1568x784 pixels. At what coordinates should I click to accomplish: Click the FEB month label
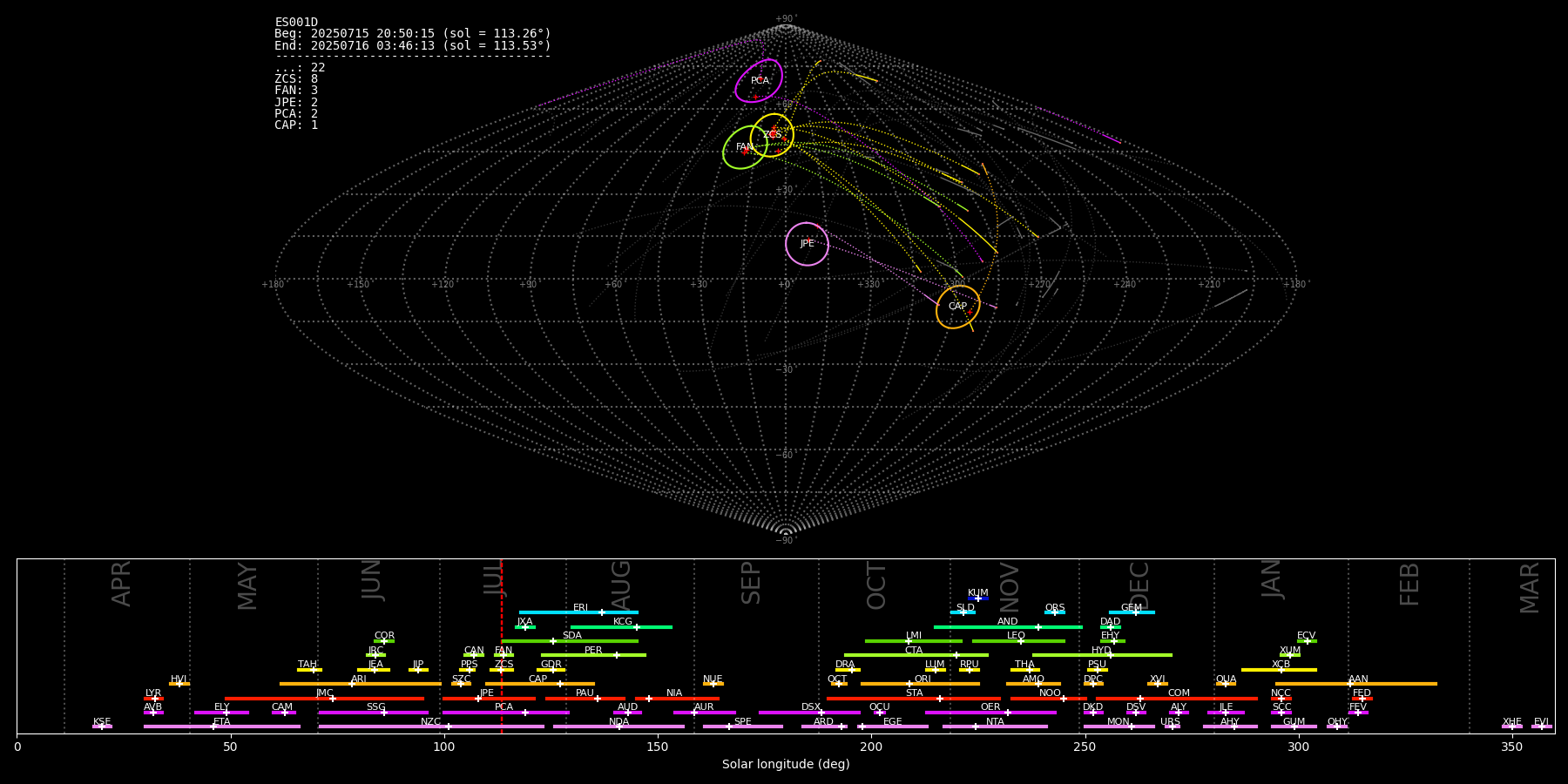[1409, 585]
